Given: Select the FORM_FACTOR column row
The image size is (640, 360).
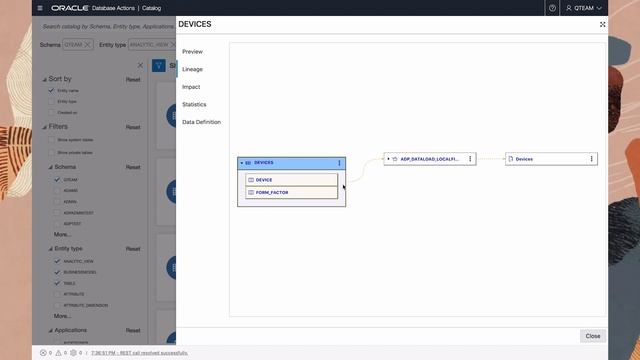Looking at the screenshot, I should 291,192.
